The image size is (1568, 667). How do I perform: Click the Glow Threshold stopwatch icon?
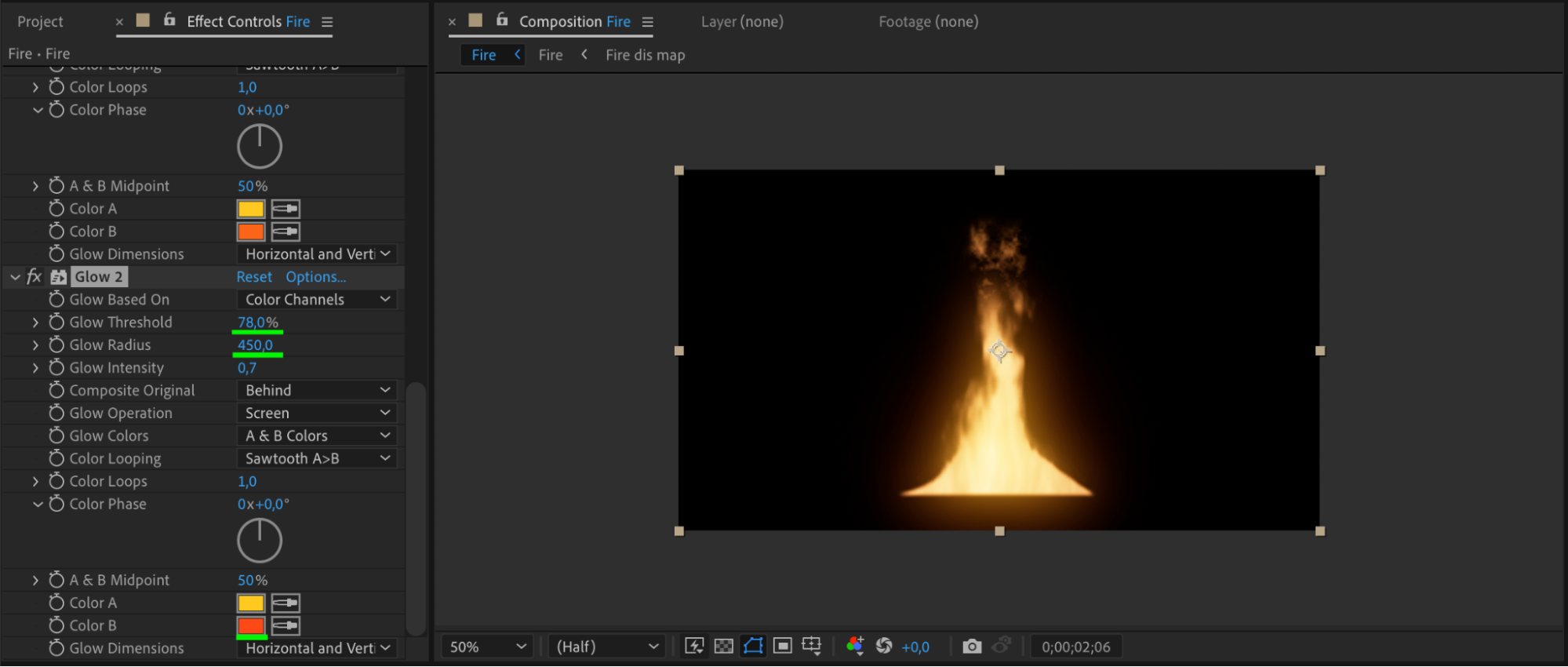(x=56, y=323)
